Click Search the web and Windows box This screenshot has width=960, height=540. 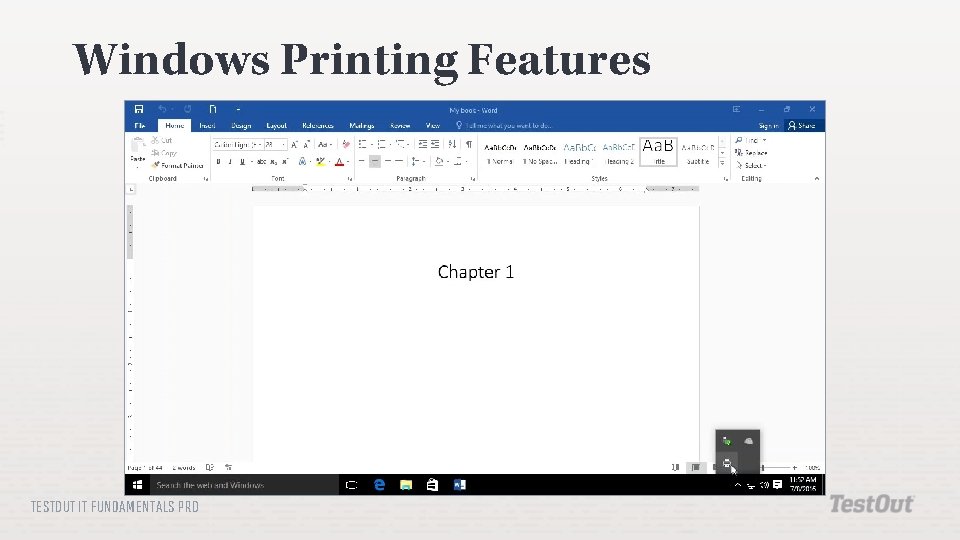[244, 485]
